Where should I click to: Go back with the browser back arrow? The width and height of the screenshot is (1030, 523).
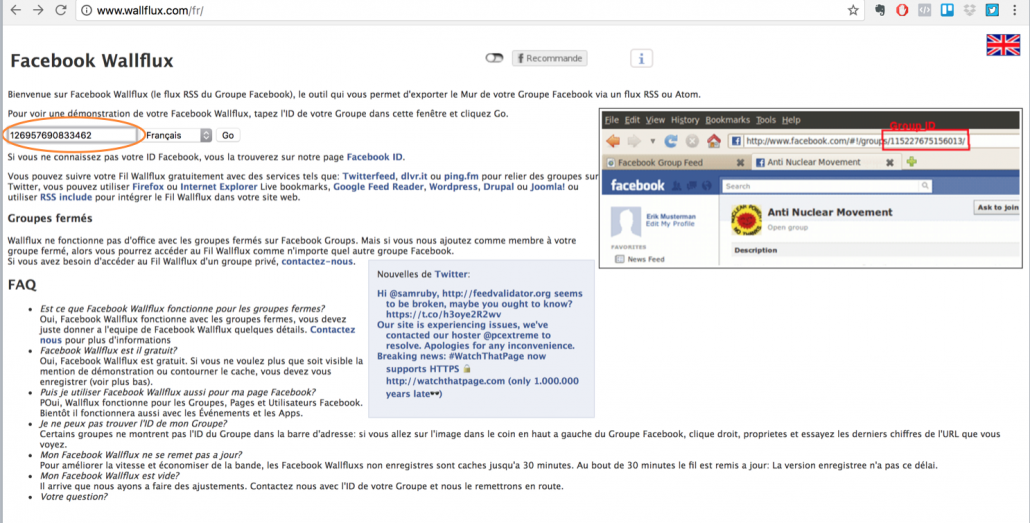point(16,10)
